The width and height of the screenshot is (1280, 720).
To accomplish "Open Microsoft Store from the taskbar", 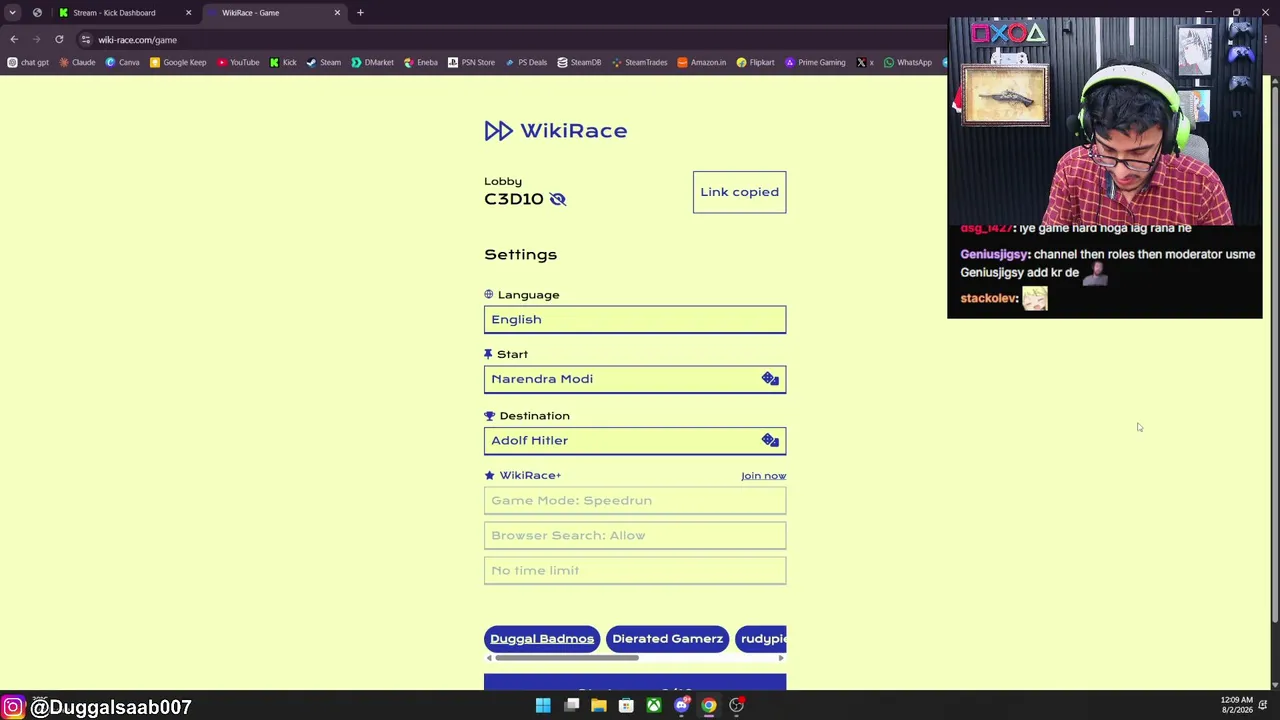I will [626, 706].
